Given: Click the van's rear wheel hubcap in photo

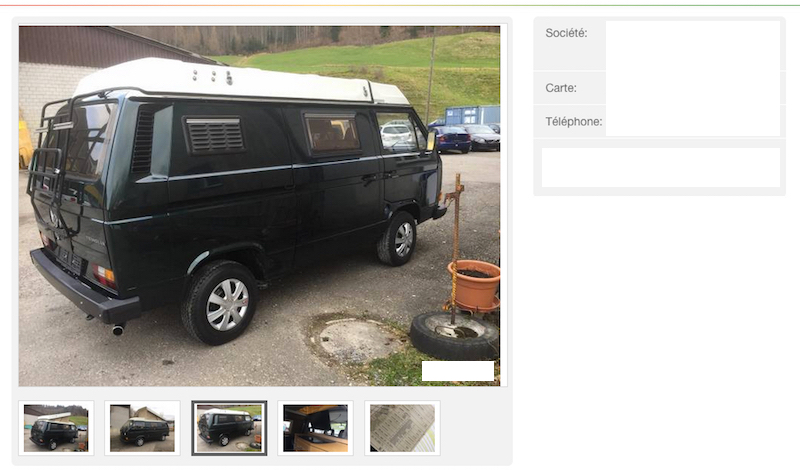Looking at the screenshot, I should tap(227, 305).
